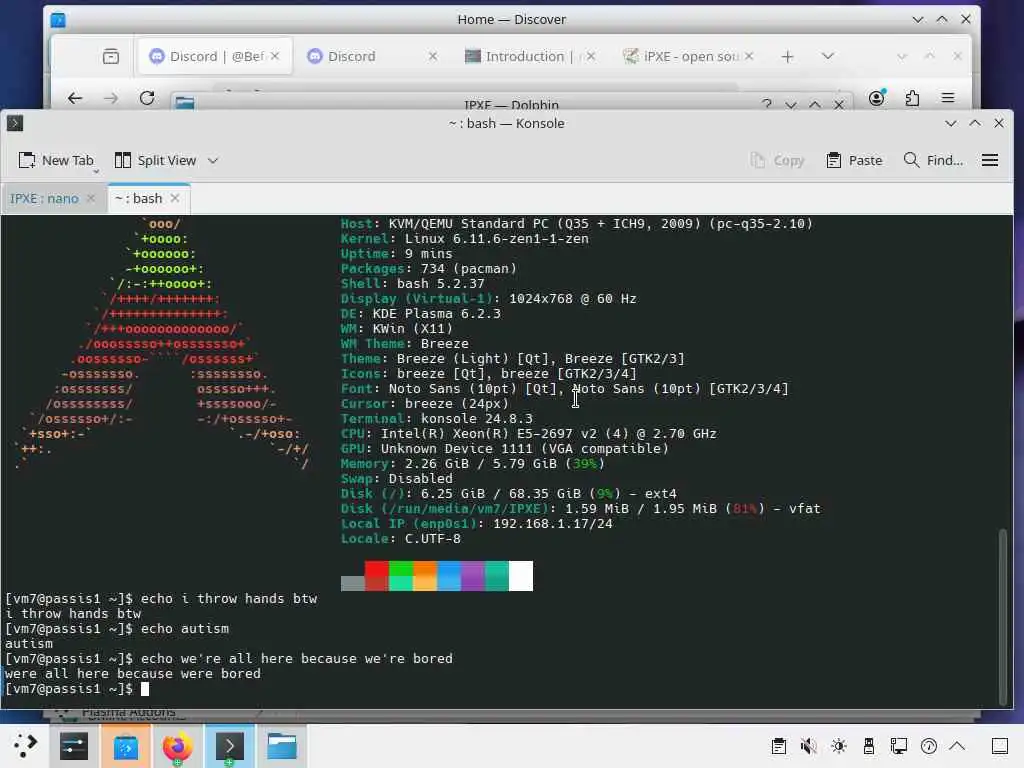Reload the page in the browser
The height and width of the screenshot is (768, 1024).
tap(147, 99)
